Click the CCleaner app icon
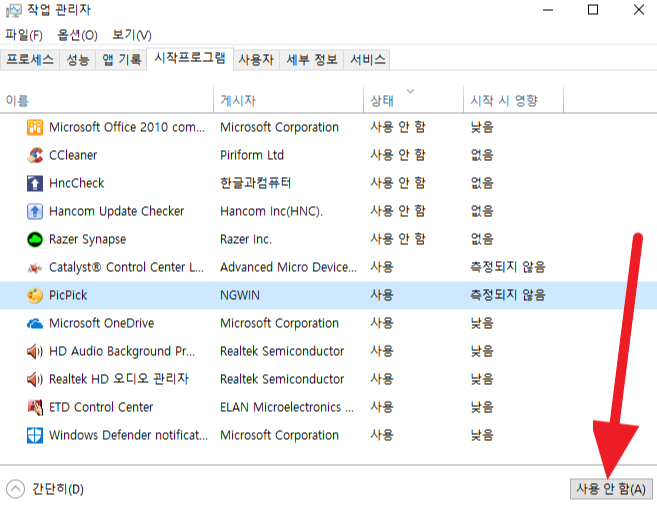The width and height of the screenshot is (657, 508). (x=35, y=155)
